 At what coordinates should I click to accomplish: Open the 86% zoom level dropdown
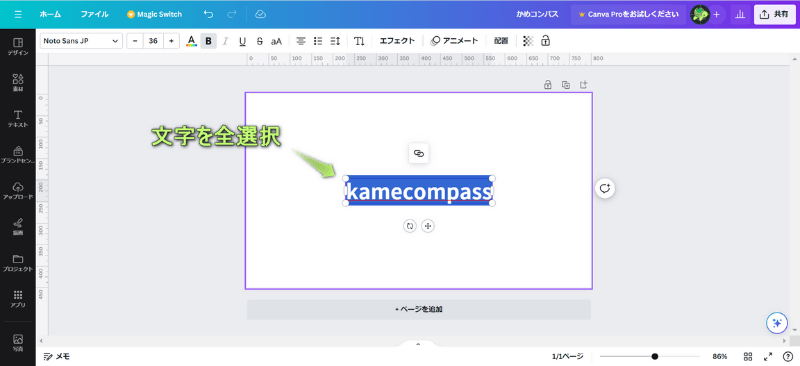tap(720, 356)
